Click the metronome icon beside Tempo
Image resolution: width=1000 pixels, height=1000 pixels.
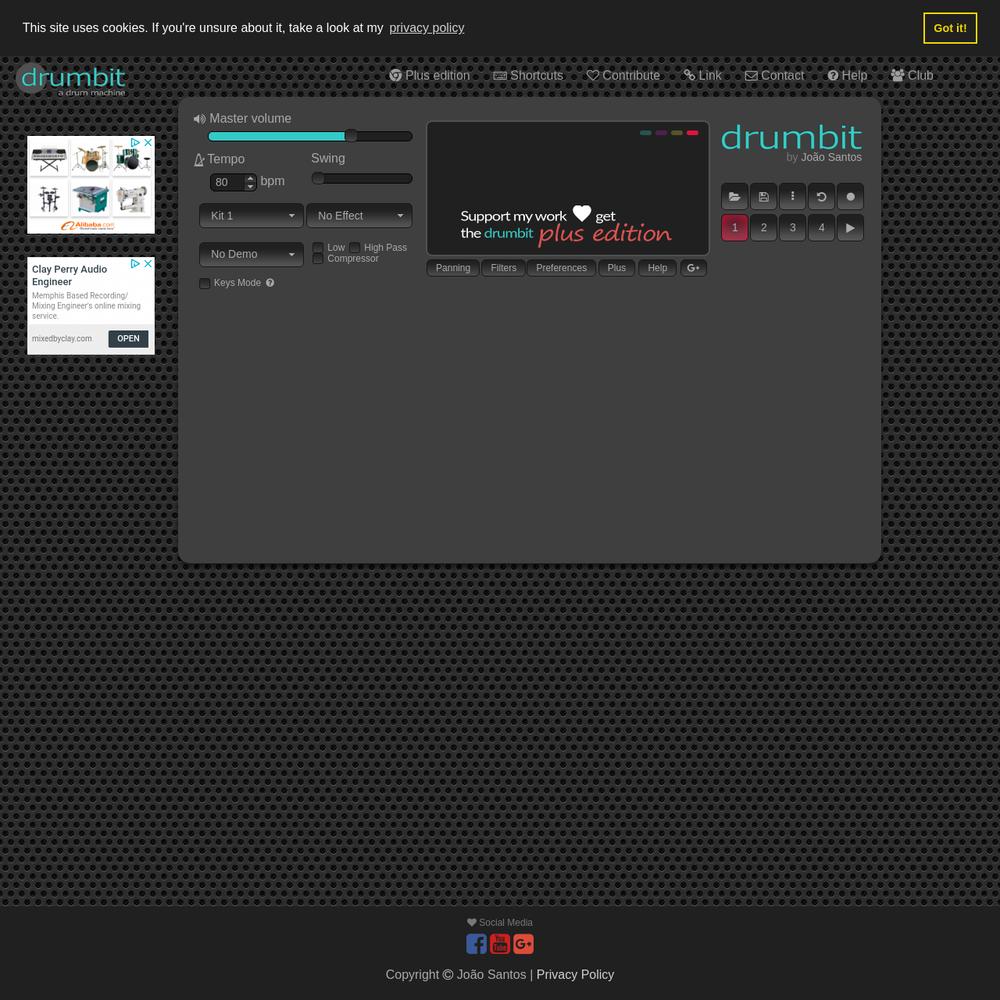[199, 160]
